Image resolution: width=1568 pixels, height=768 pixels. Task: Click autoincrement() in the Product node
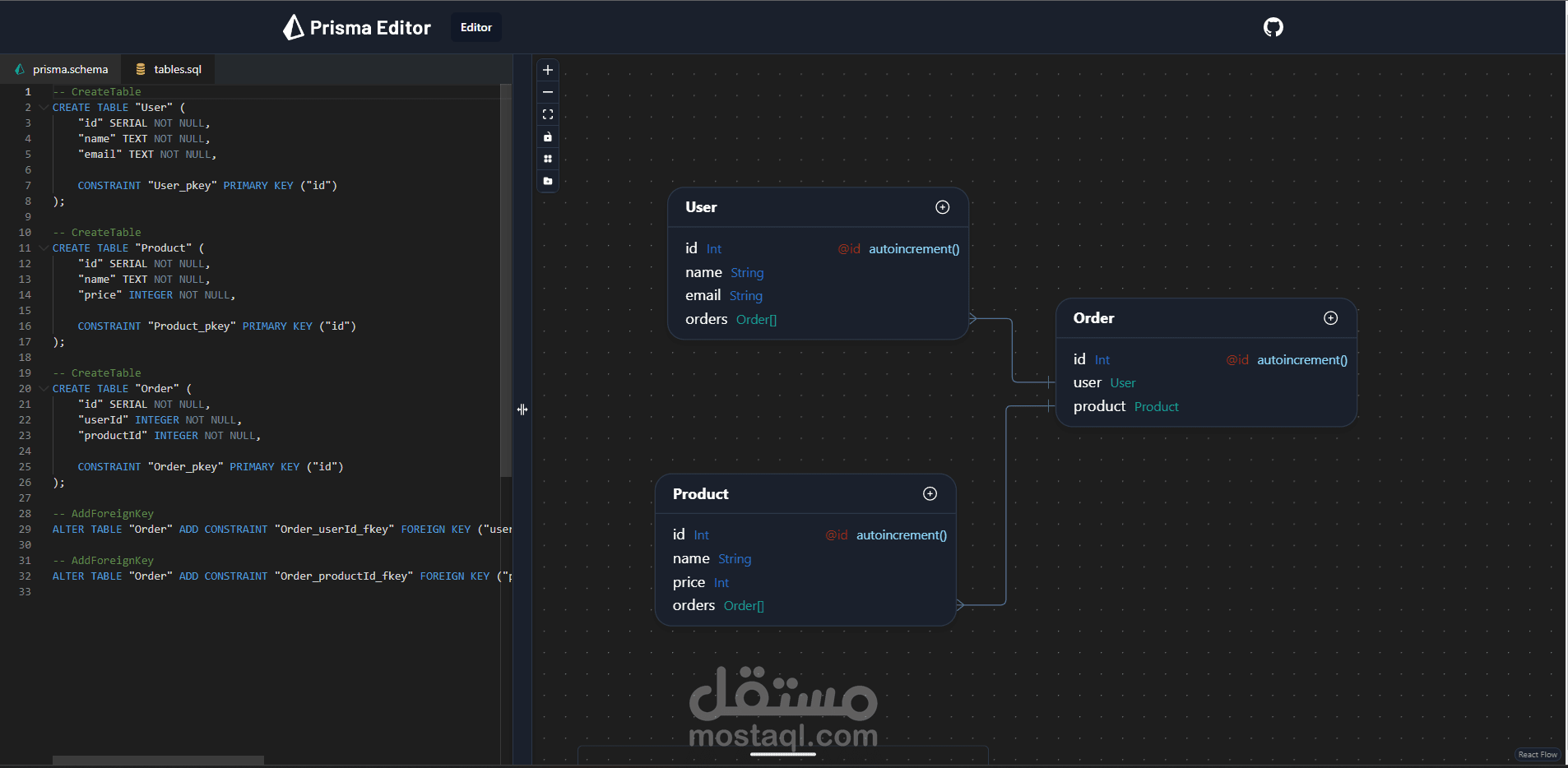902,535
